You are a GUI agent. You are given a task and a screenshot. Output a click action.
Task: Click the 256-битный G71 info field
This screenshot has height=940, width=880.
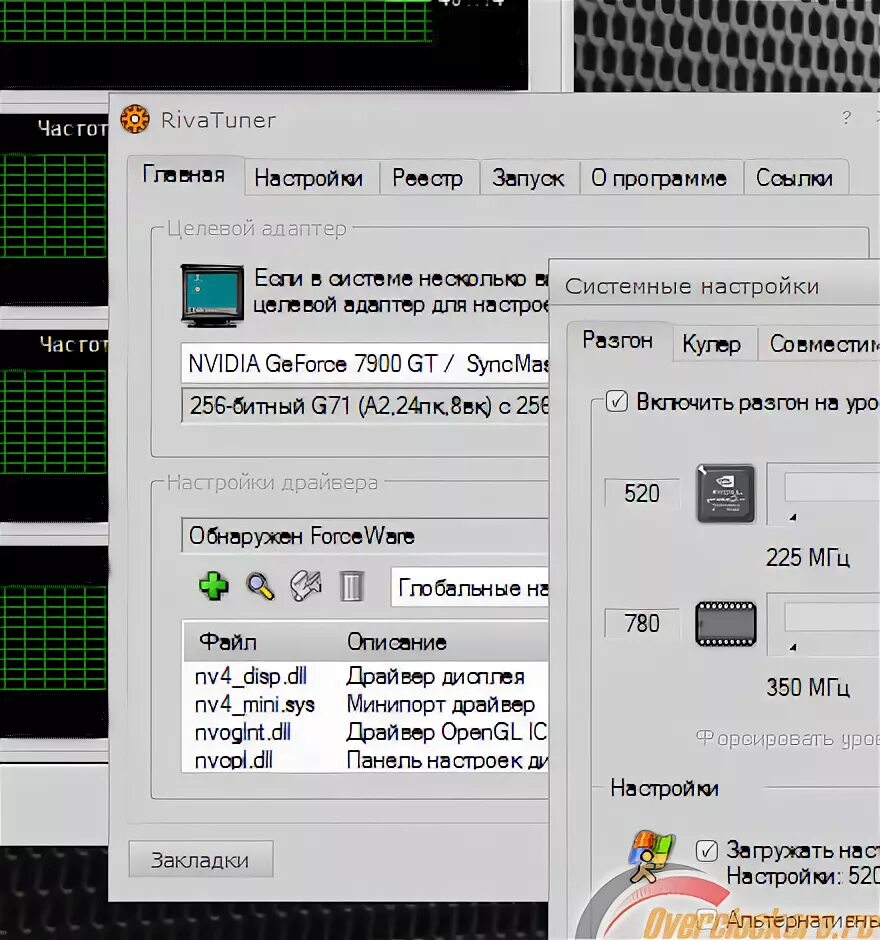364,406
